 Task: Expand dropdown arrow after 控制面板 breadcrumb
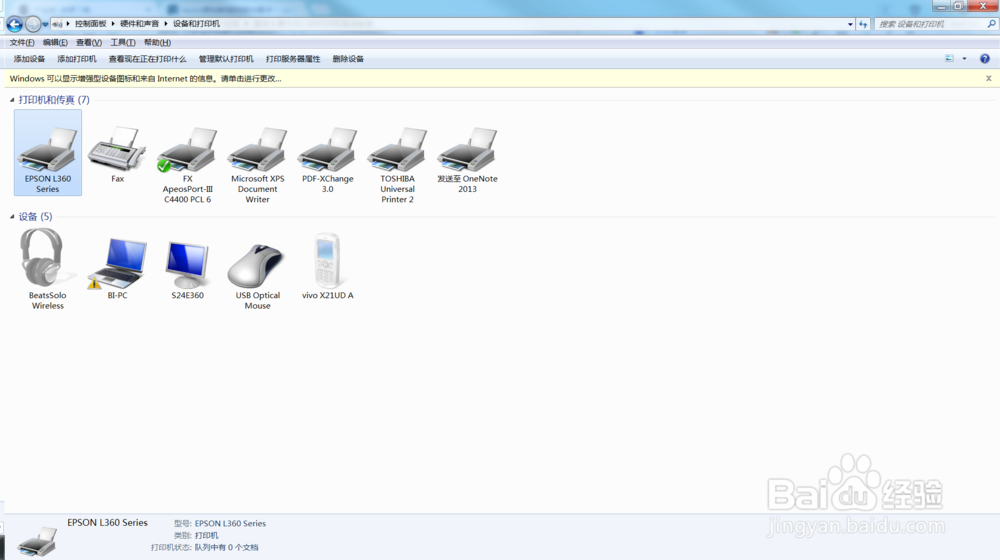113,24
